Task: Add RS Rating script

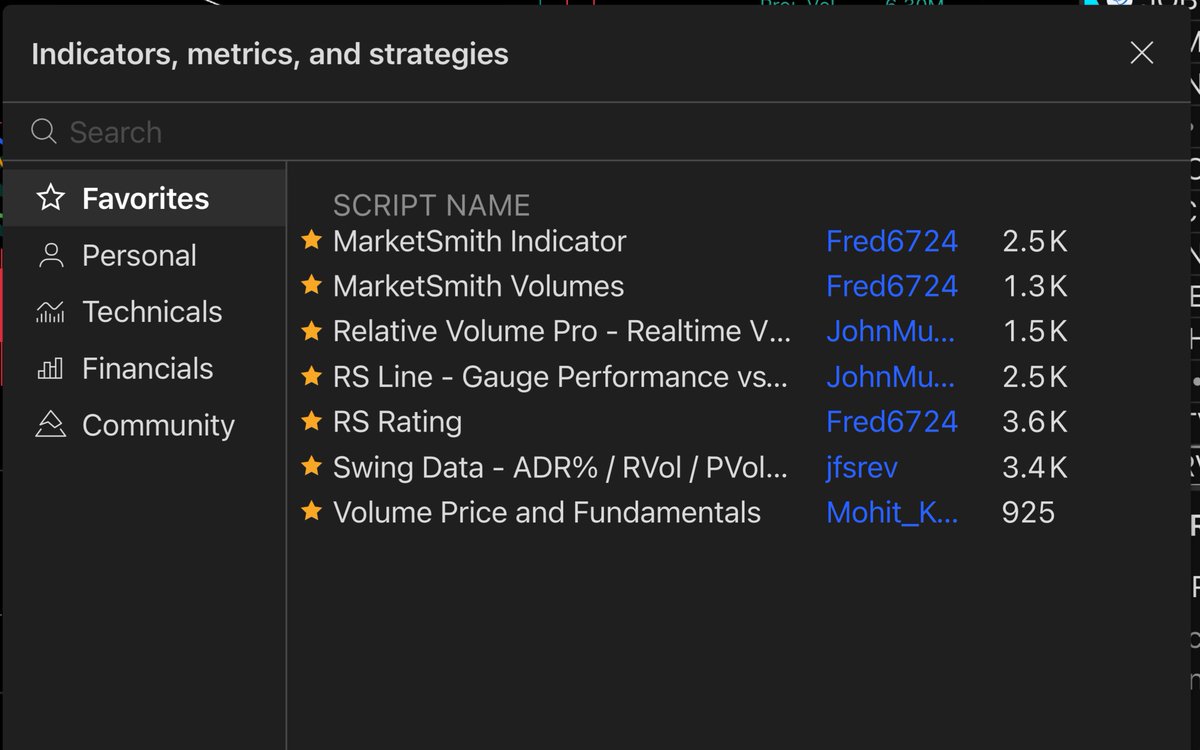Action: [397, 422]
